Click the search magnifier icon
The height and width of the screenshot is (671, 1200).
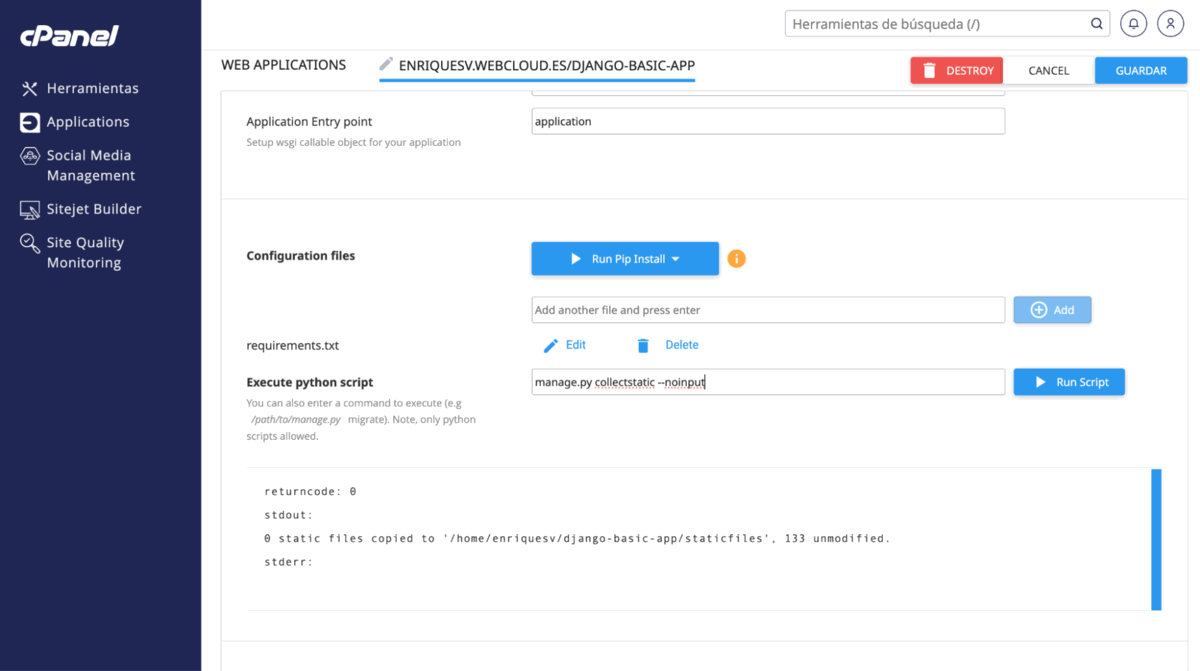[x=1097, y=24]
